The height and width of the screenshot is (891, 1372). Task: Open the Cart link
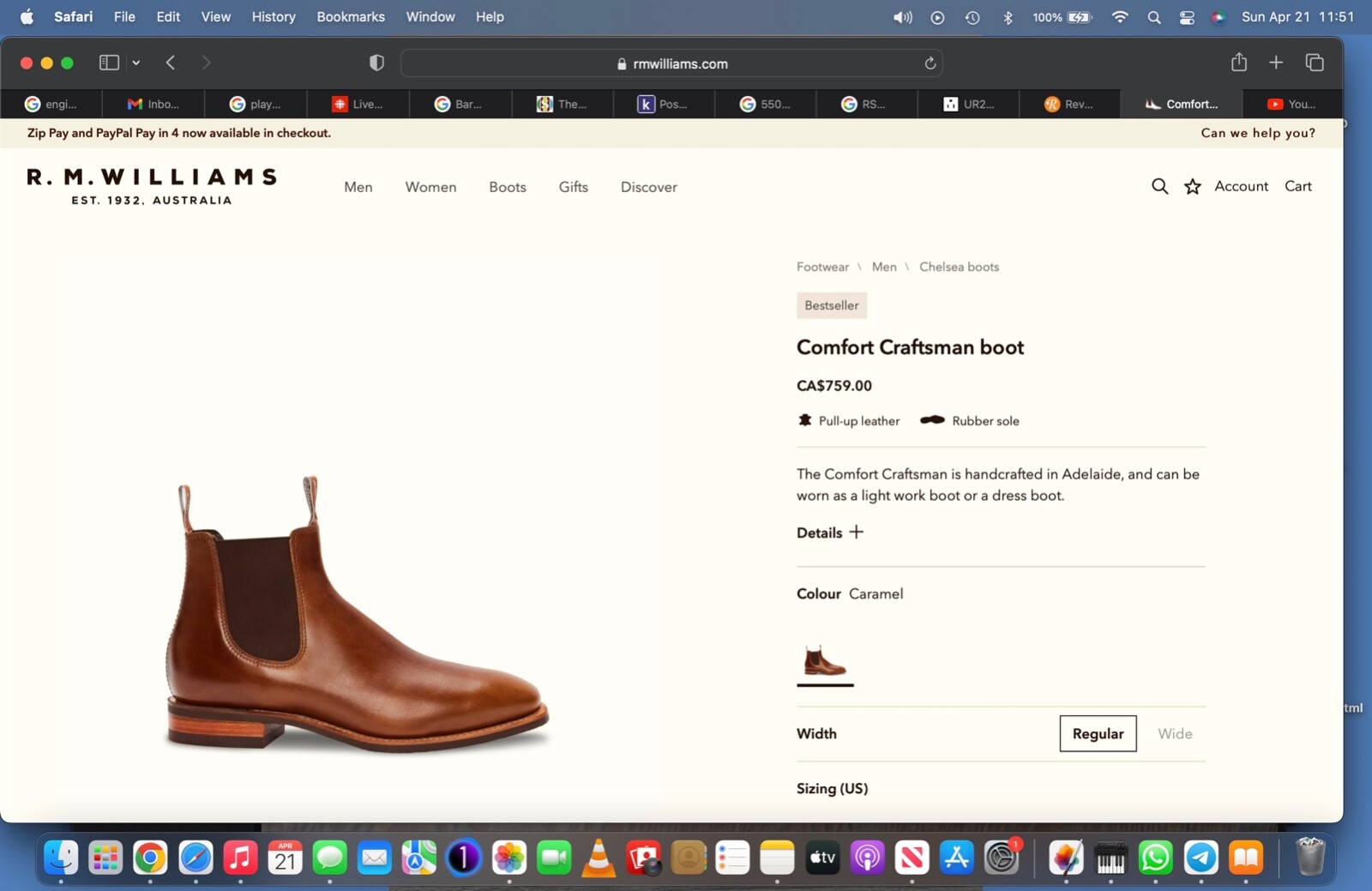(1298, 186)
